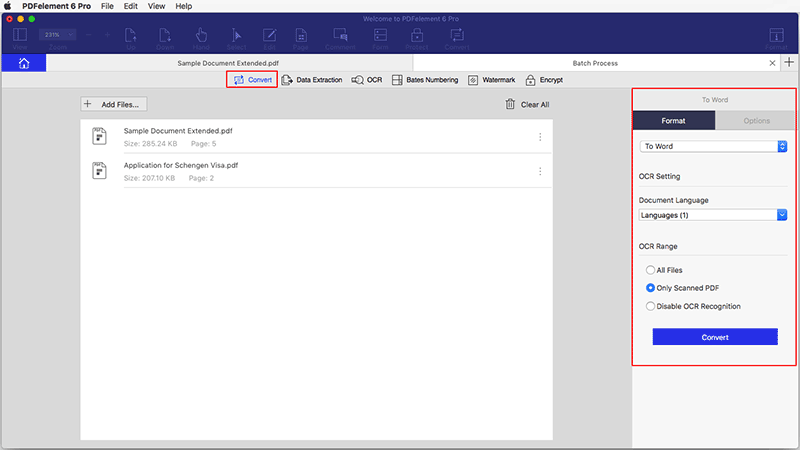
Task: Choose the Select tool
Action: [236, 38]
